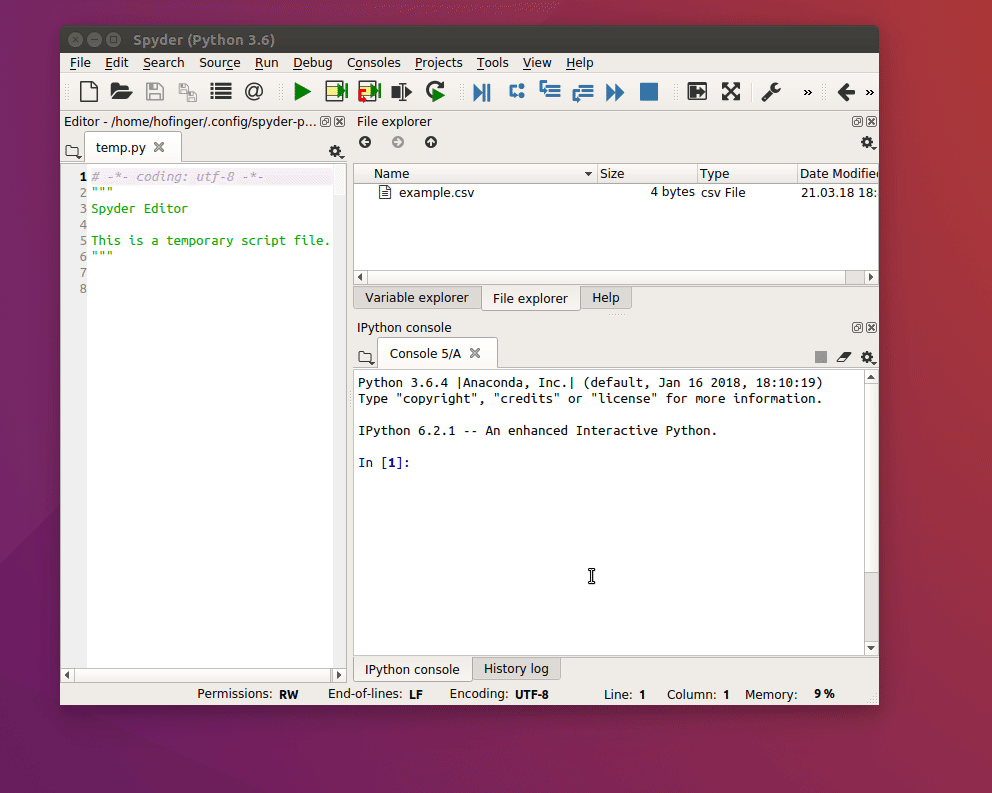
Task: Click the Date Modified column header
Action: pos(838,173)
